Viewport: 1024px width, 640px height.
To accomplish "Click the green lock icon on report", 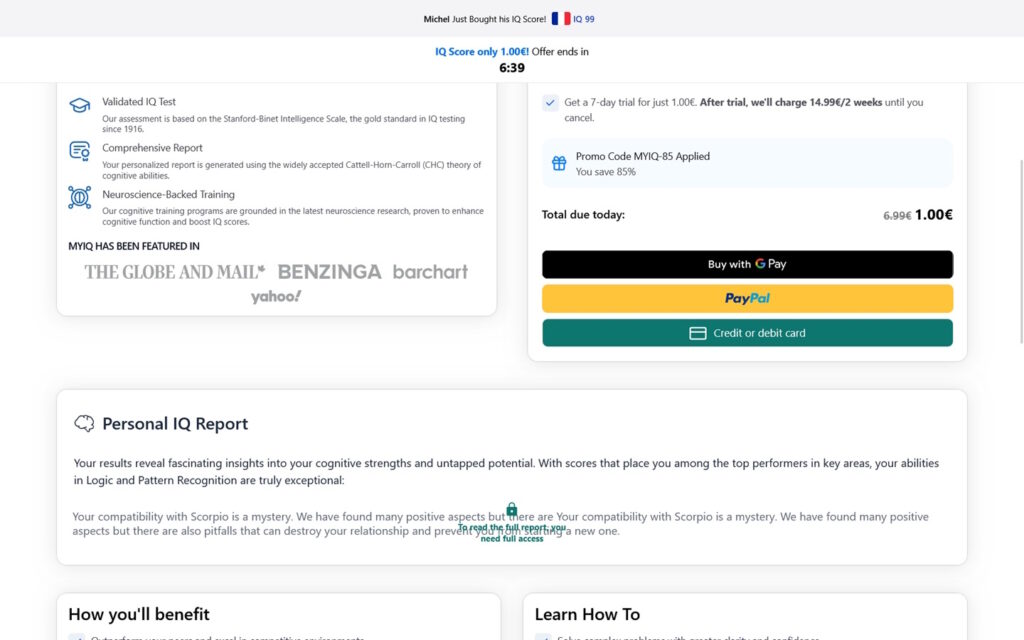I will point(511,509).
